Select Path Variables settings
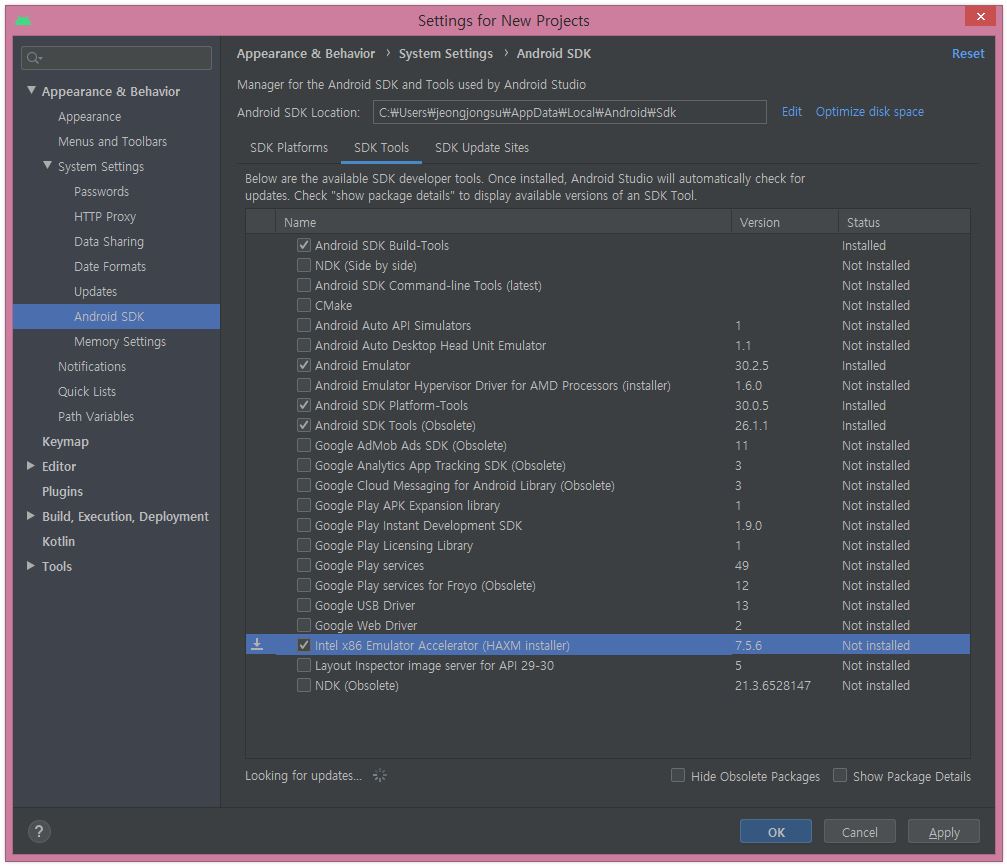The height and width of the screenshot is (867, 1007). 96,417
